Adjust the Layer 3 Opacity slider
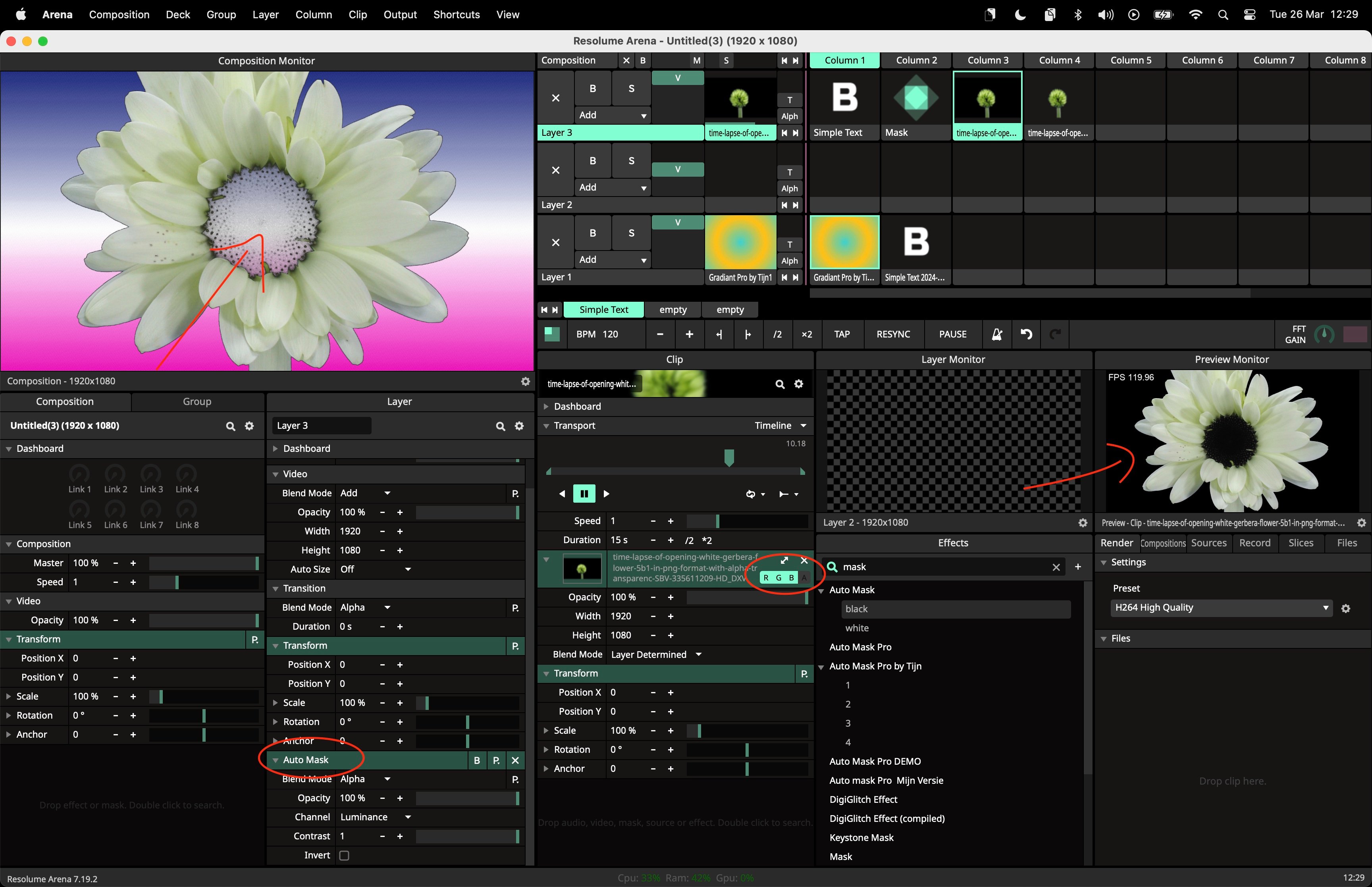The height and width of the screenshot is (887, 1372). [467, 512]
